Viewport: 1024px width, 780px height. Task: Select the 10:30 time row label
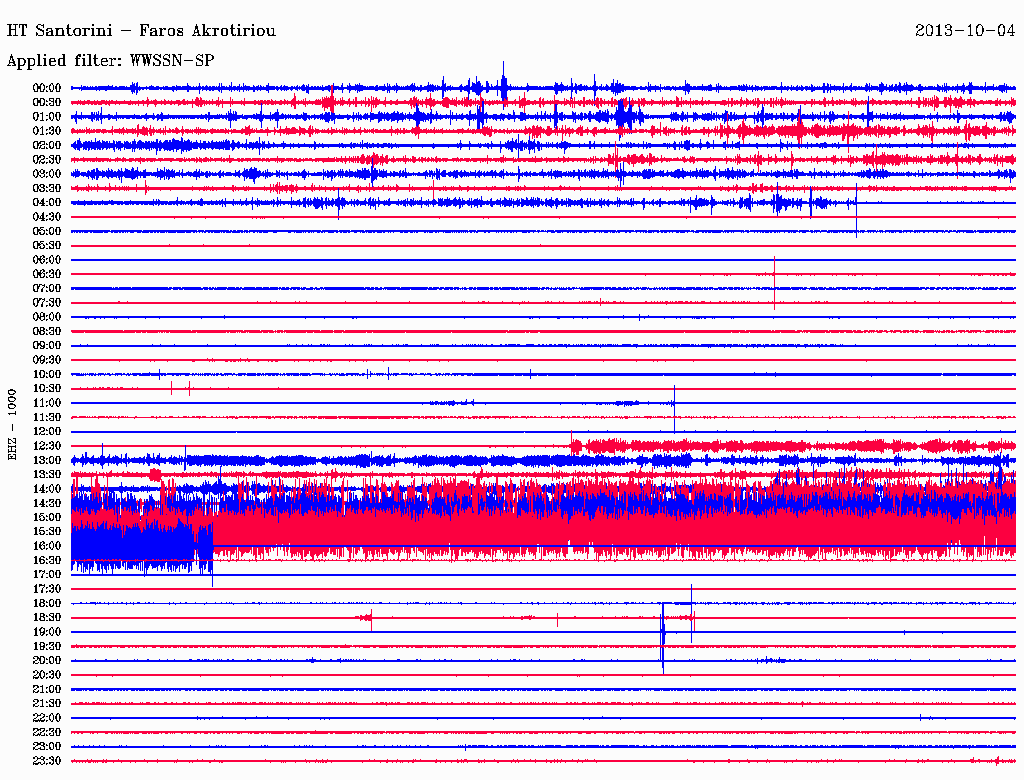click(47, 389)
